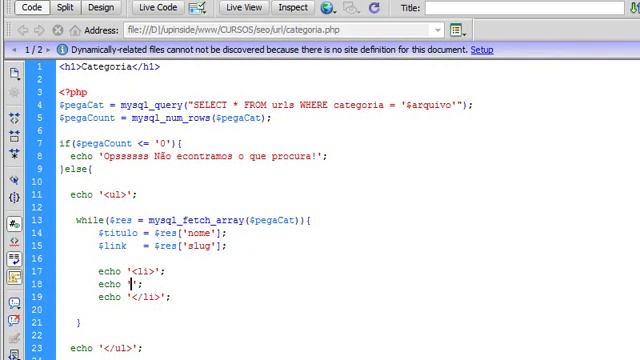Expand the Address dropdown arrow
Viewport: 640px width, 360px height.
[438, 30]
